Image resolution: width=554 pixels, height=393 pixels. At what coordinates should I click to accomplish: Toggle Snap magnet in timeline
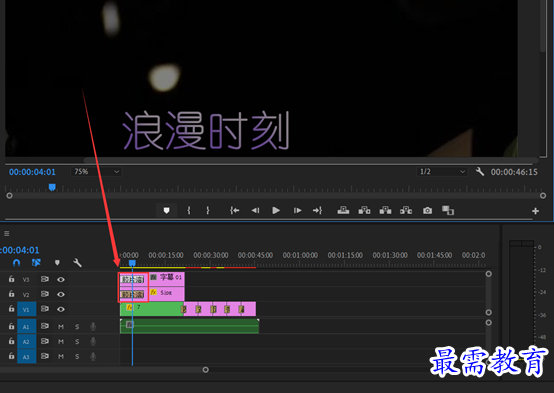click(x=16, y=263)
